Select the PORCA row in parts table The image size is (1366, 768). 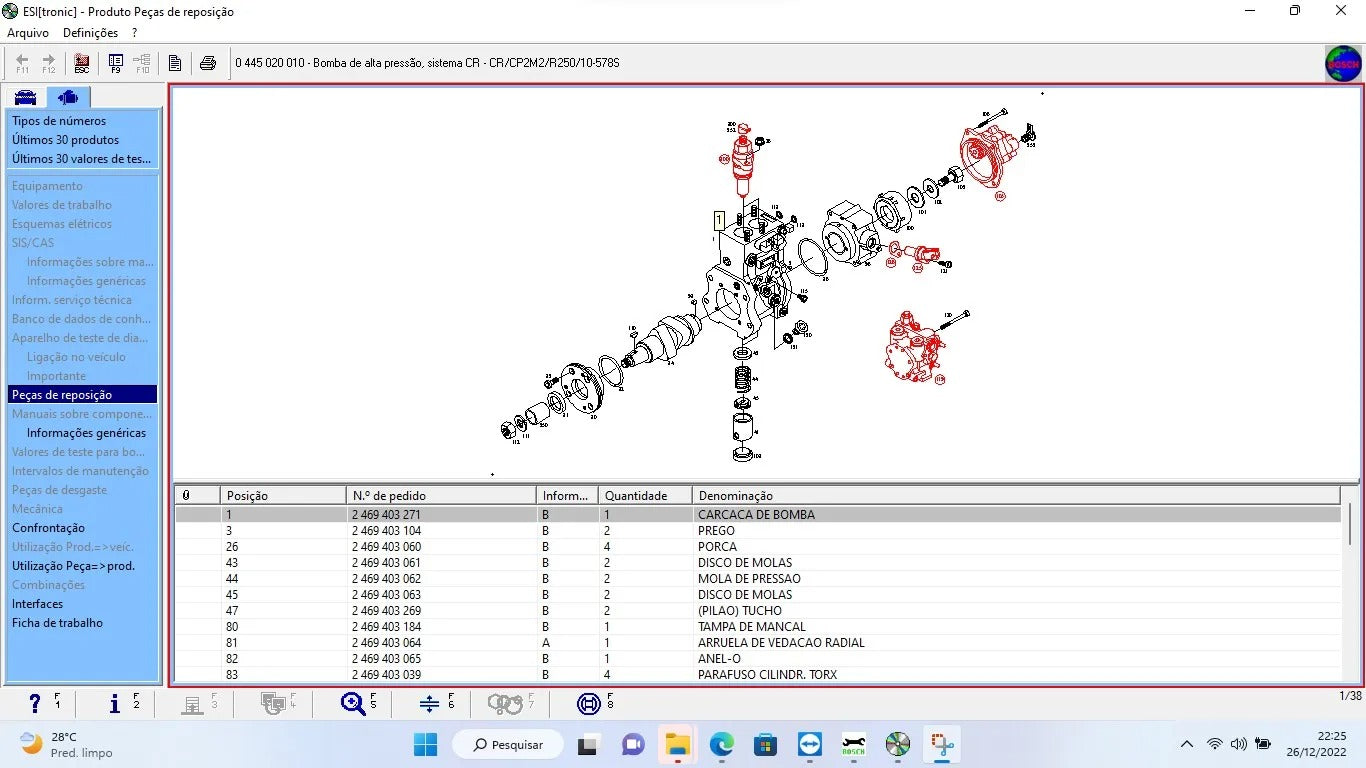pyautogui.click(x=717, y=547)
